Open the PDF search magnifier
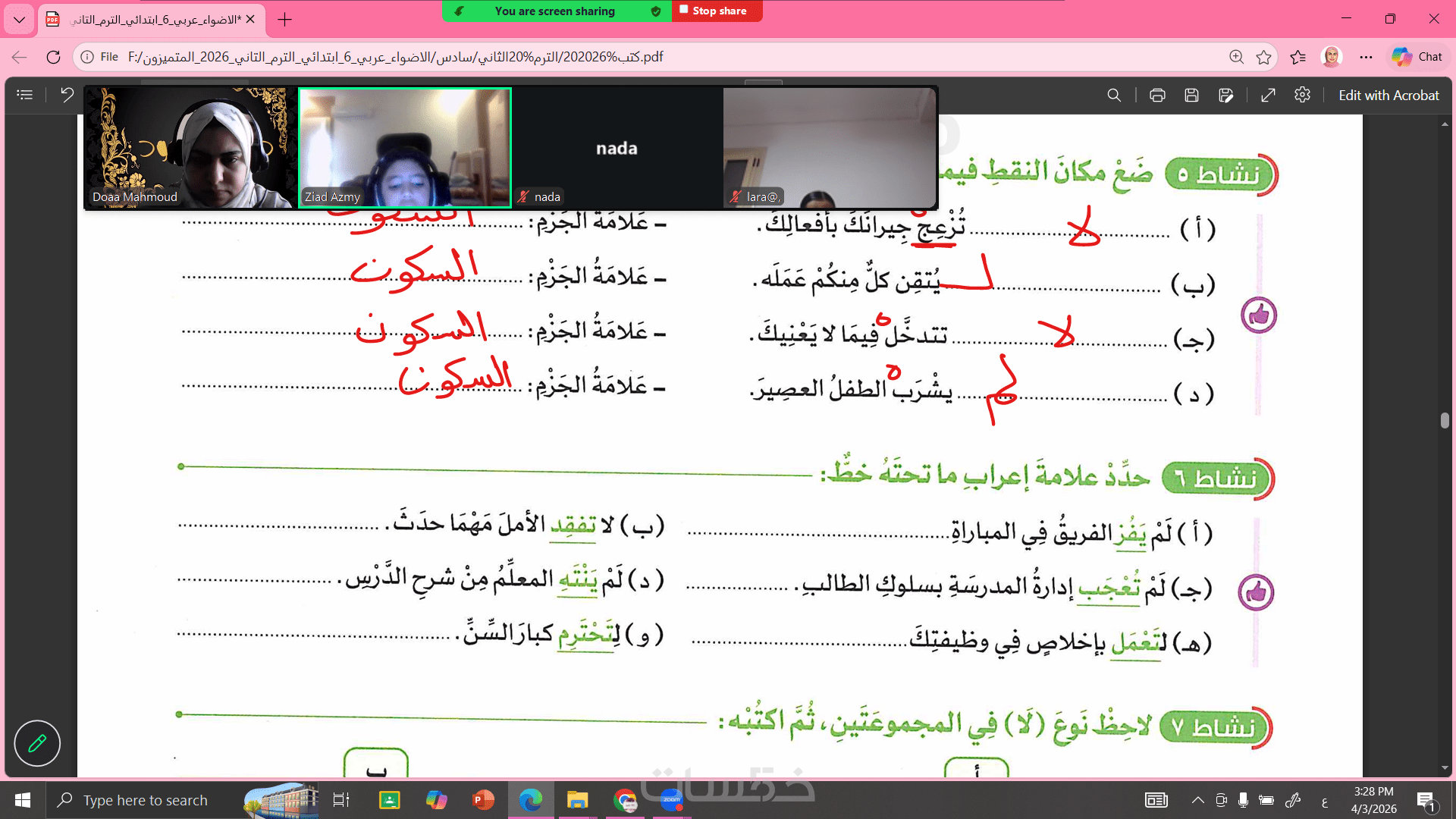The height and width of the screenshot is (819, 1456). click(x=1113, y=96)
